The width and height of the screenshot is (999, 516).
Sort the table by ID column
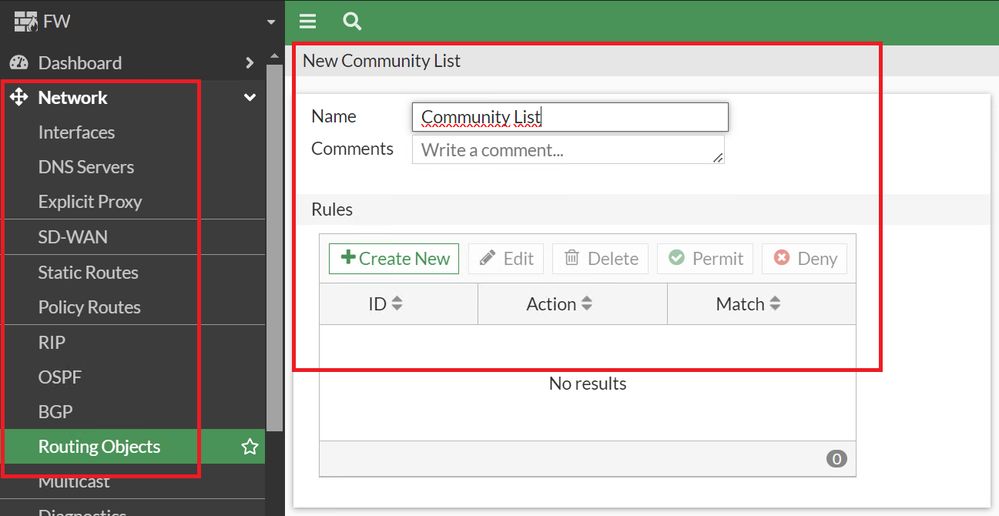pyautogui.click(x=397, y=304)
